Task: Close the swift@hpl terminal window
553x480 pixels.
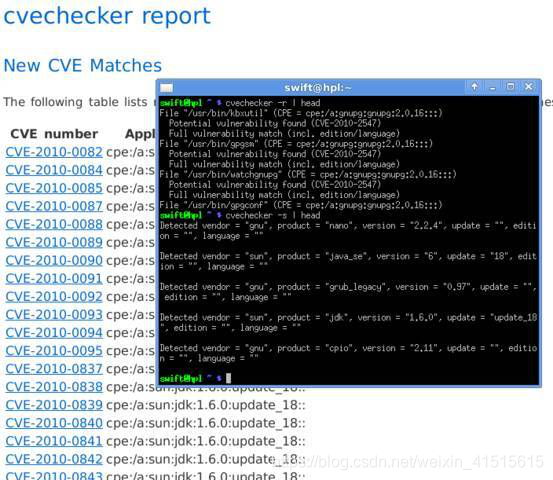Action: pos(528,87)
